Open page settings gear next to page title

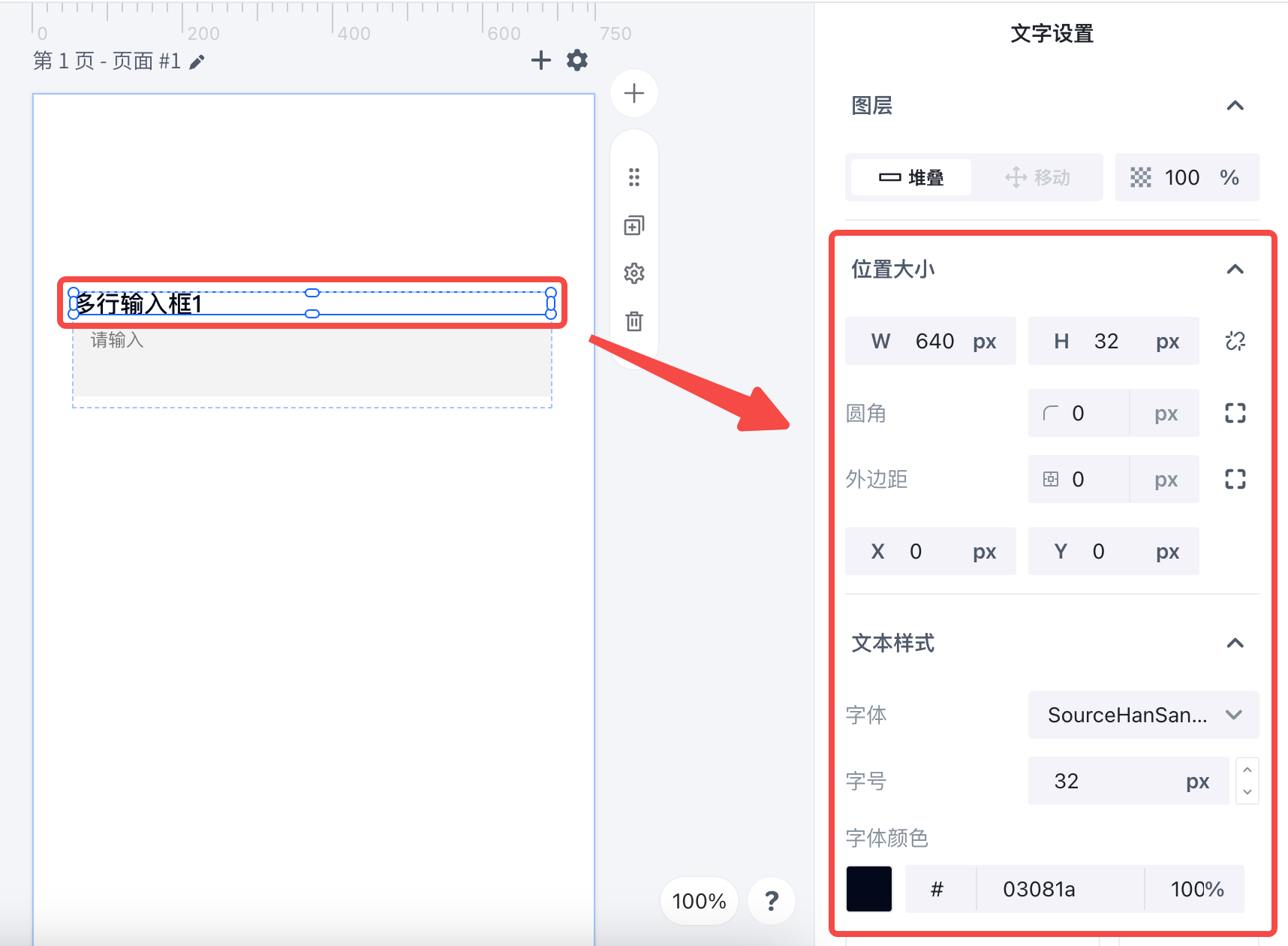tap(577, 60)
